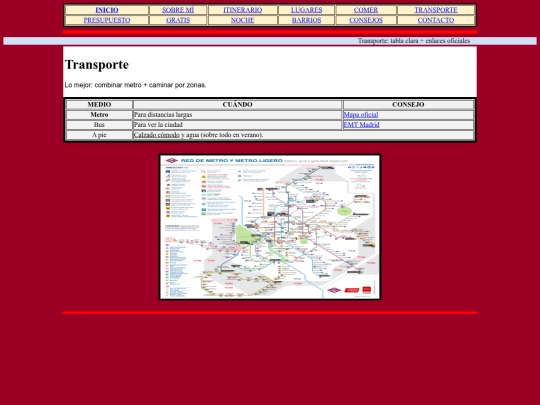Select the A pie row cell
Viewport: 540px width, 405px height.
click(99, 135)
